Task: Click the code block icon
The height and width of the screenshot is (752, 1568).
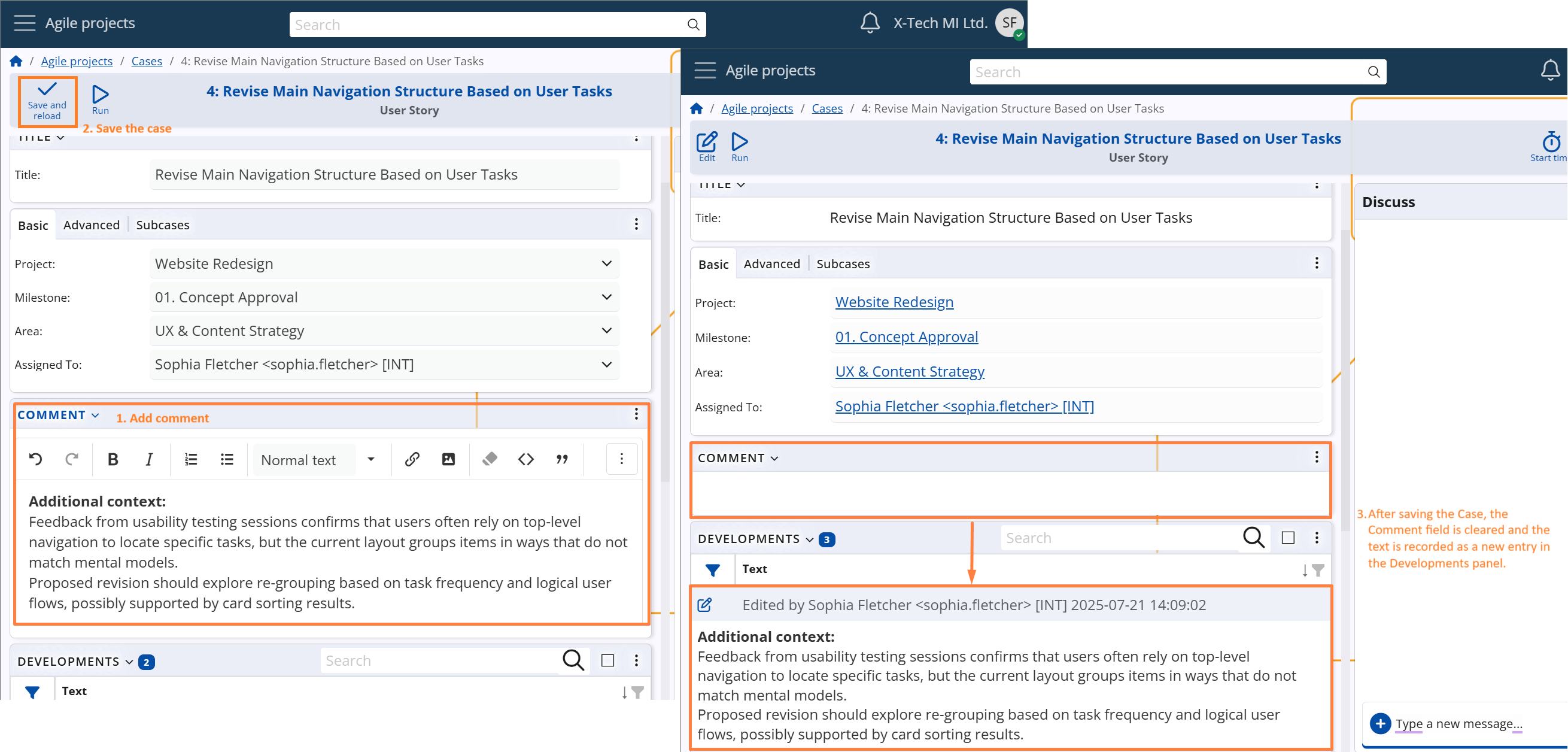Action: tap(525, 459)
